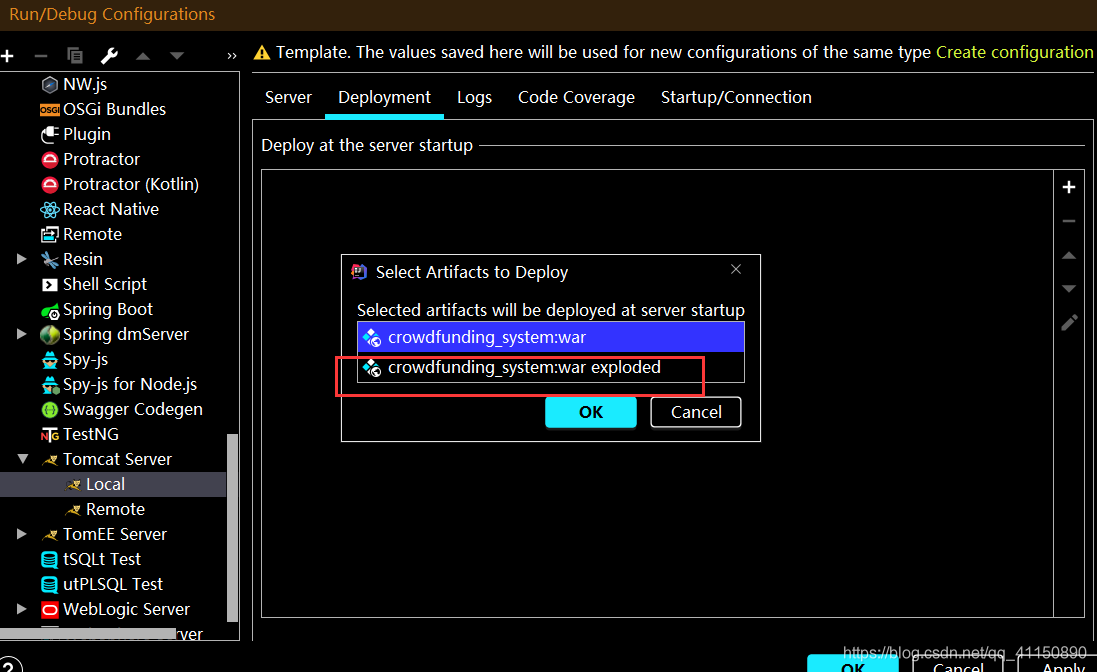This screenshot has height=672, width=1097.
Task: Open the Code Coverage tab
Action: (x=576, y=97)
